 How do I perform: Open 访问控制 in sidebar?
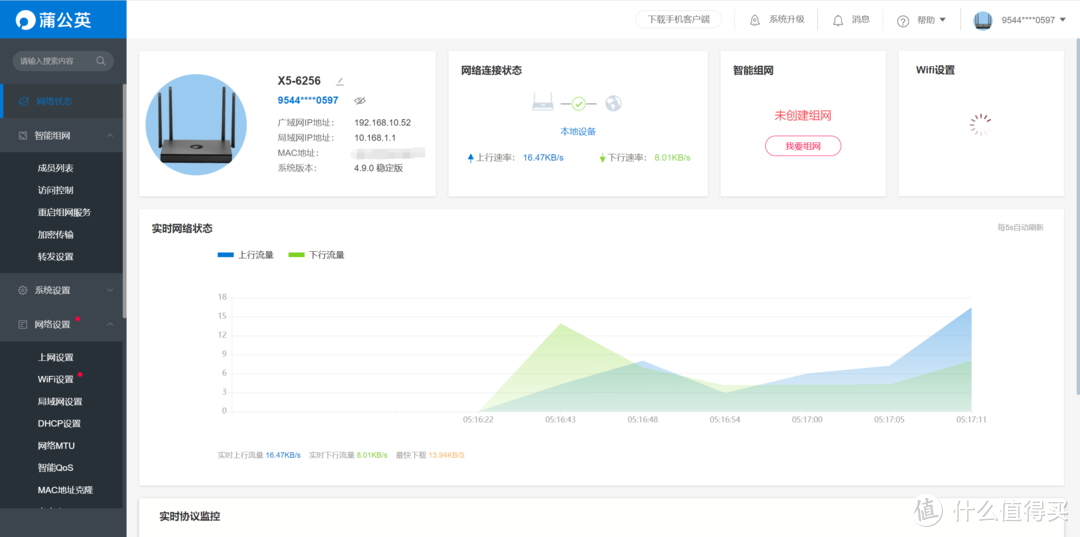(56, 190)
